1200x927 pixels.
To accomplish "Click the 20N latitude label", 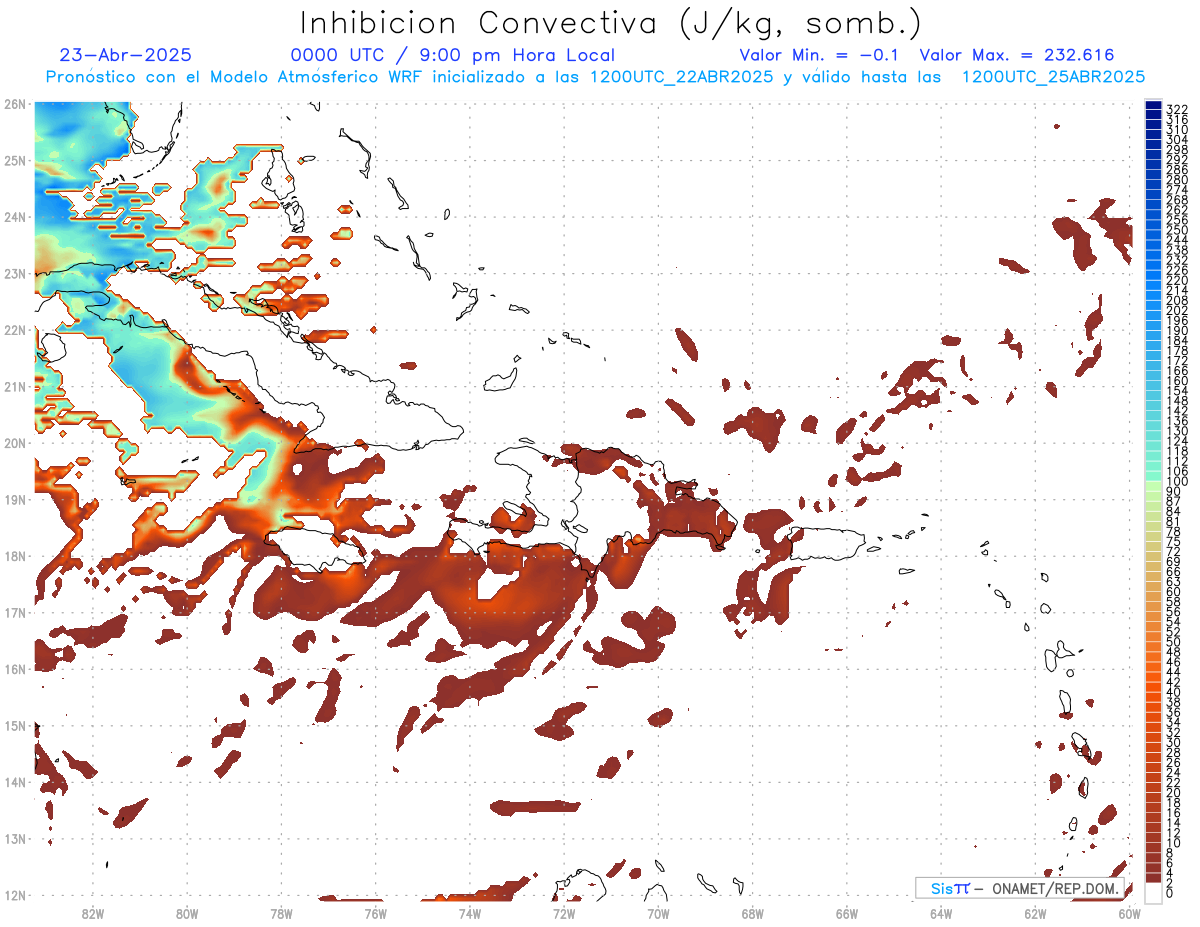I will pyautogui.click(x=15, y=443).
